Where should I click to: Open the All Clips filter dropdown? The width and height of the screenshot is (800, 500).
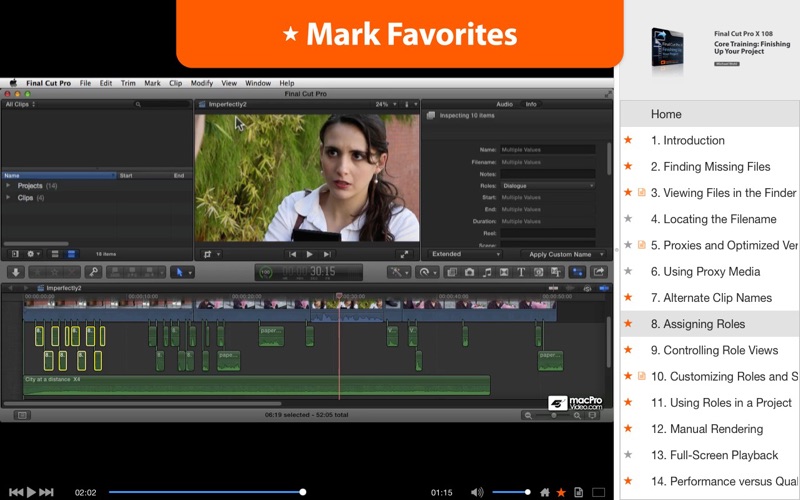(20, 104)
